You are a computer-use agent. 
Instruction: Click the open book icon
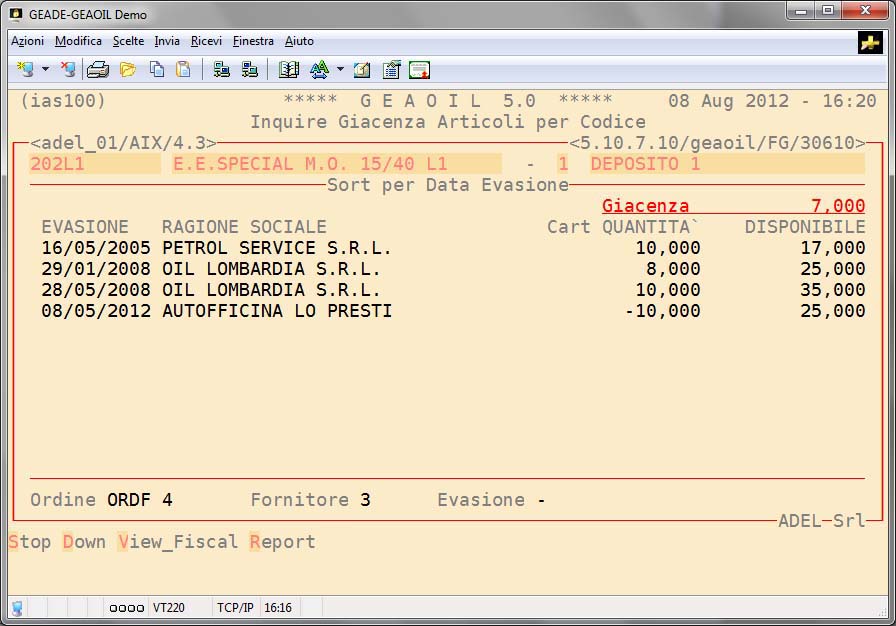coord(289,69)
